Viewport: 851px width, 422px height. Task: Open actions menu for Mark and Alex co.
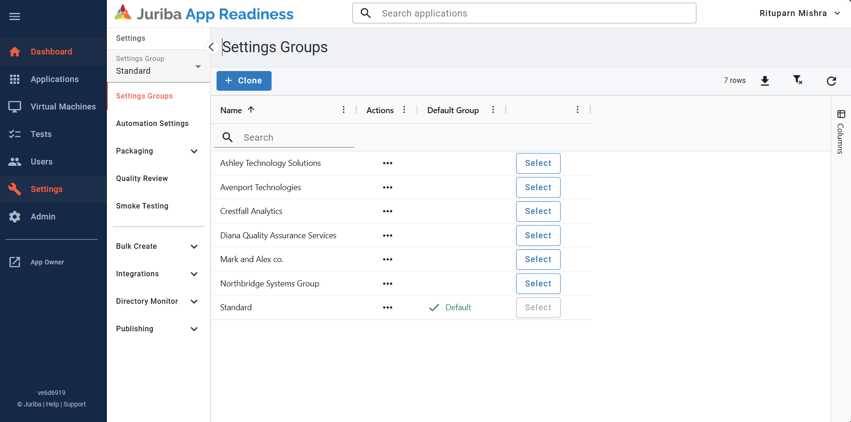388,259
